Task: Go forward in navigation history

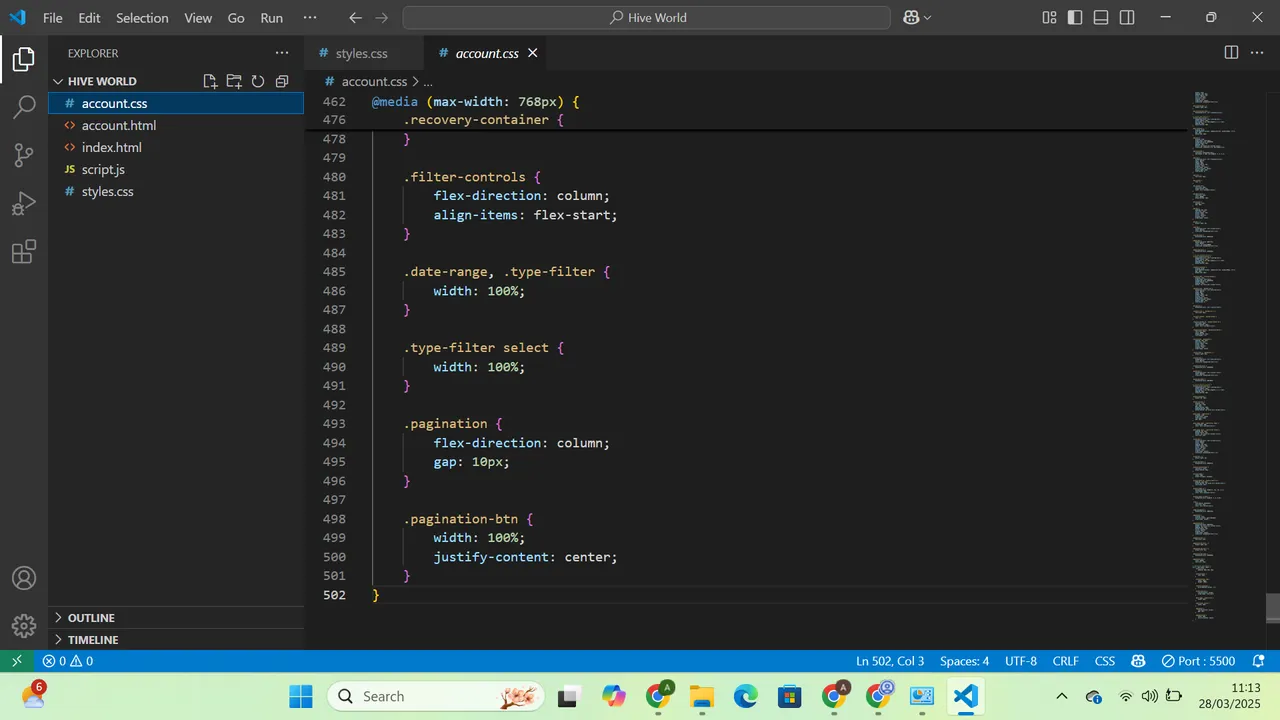Action: click(x=382, y=18)
